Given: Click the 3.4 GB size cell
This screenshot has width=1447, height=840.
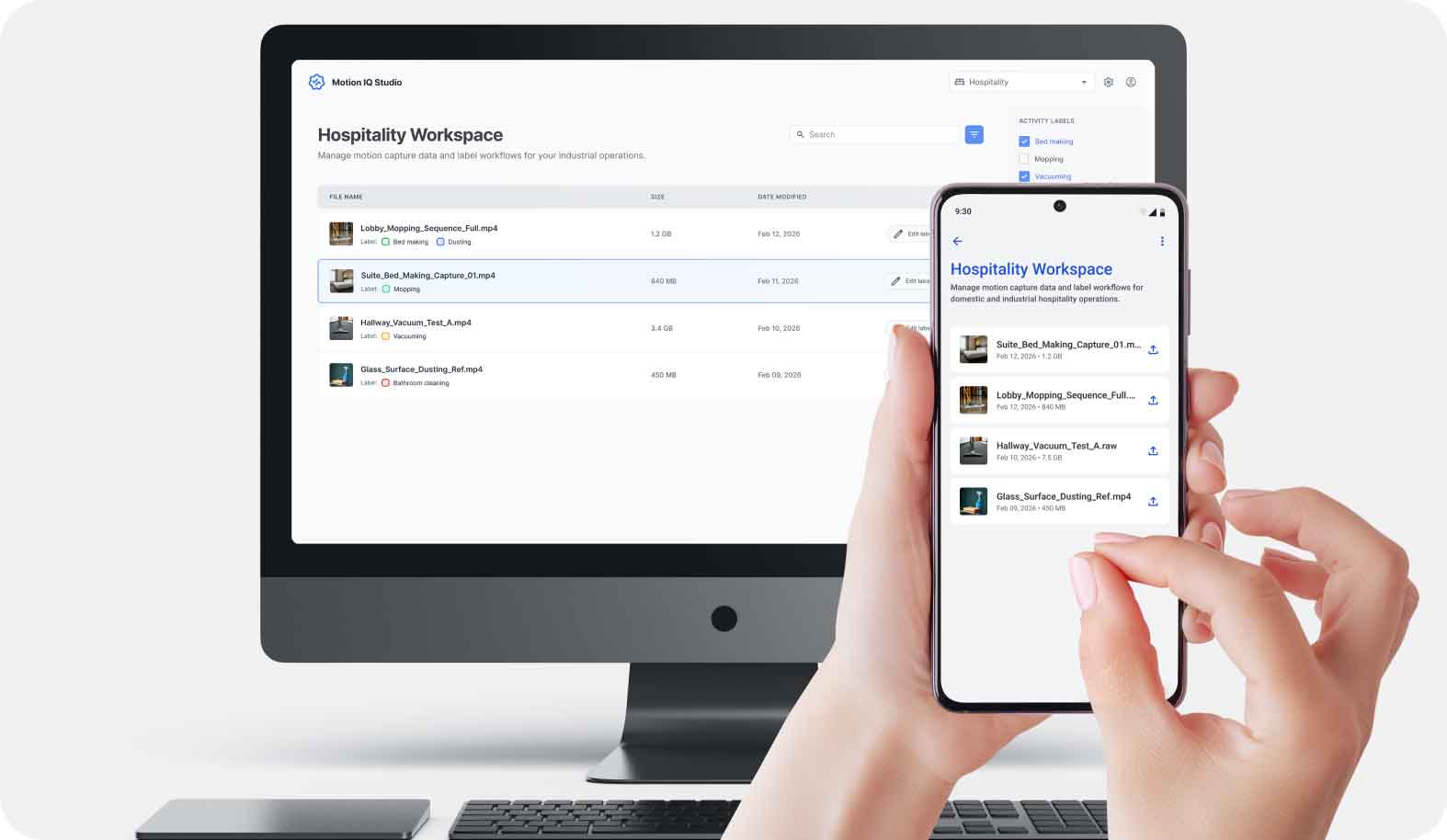Looking at the screenshot, I should click(661, 328).
